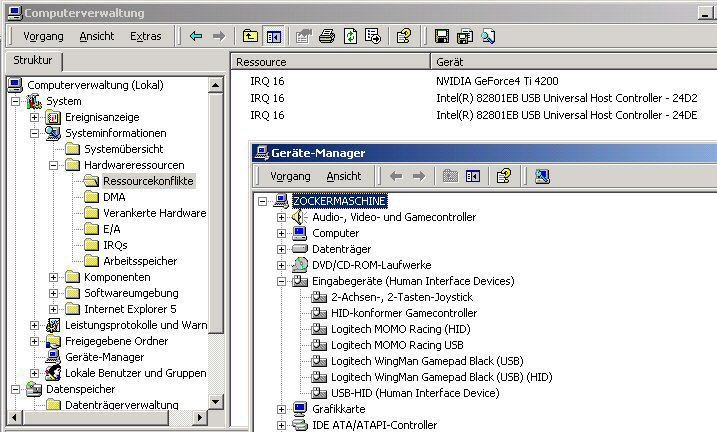Screen dimensions: 717x432
Task: Open the Extras menu
Action: click(145, 36)
